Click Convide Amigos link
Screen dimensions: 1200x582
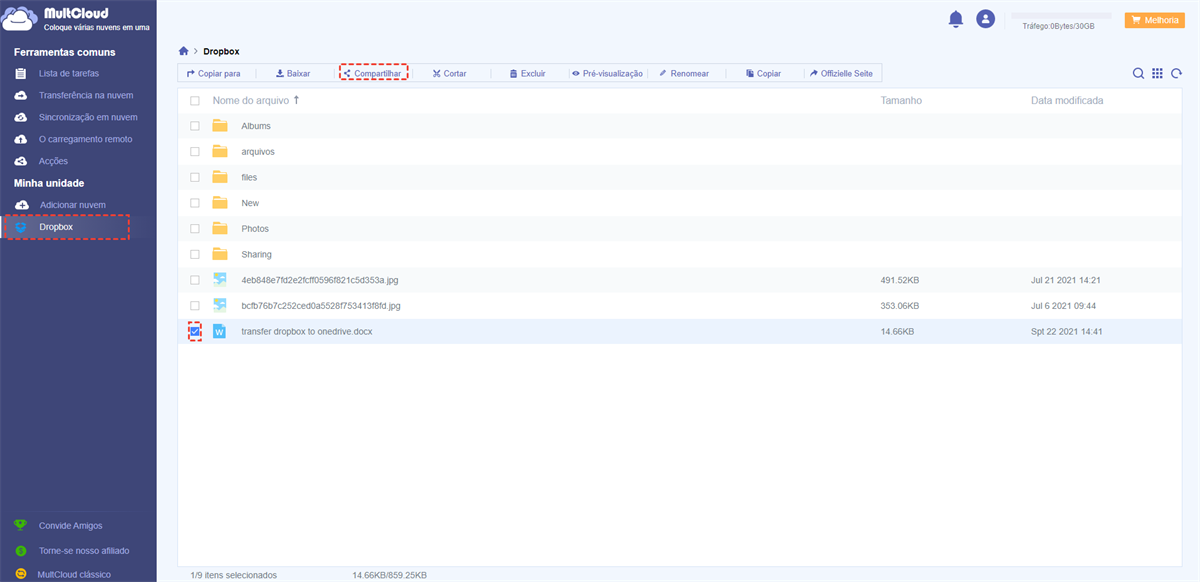pos(70,526)
